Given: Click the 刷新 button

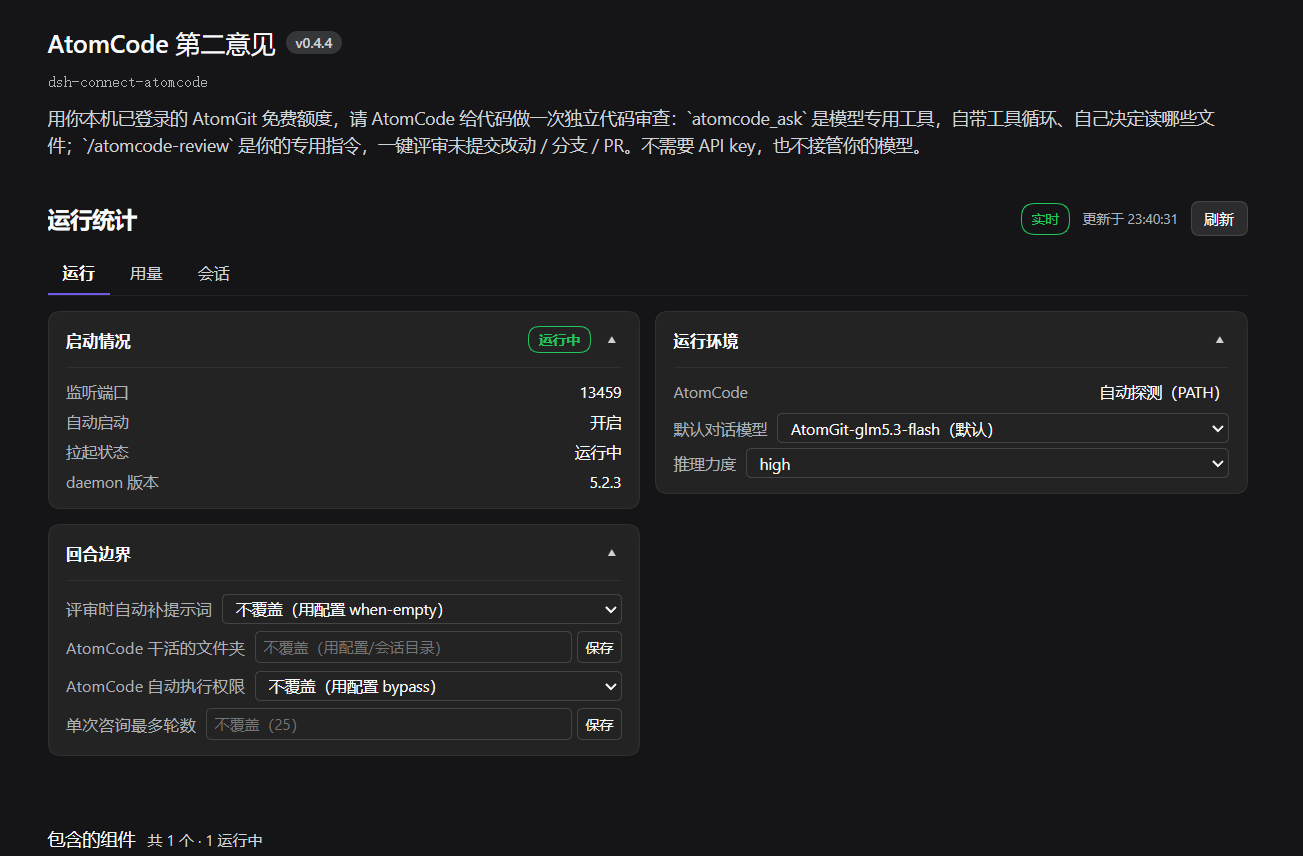Looking at the screenshot, I should (x=1219, y=219).
